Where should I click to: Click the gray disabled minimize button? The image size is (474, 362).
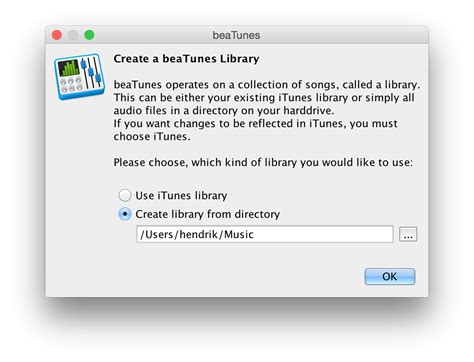click(x=73, y=35)
